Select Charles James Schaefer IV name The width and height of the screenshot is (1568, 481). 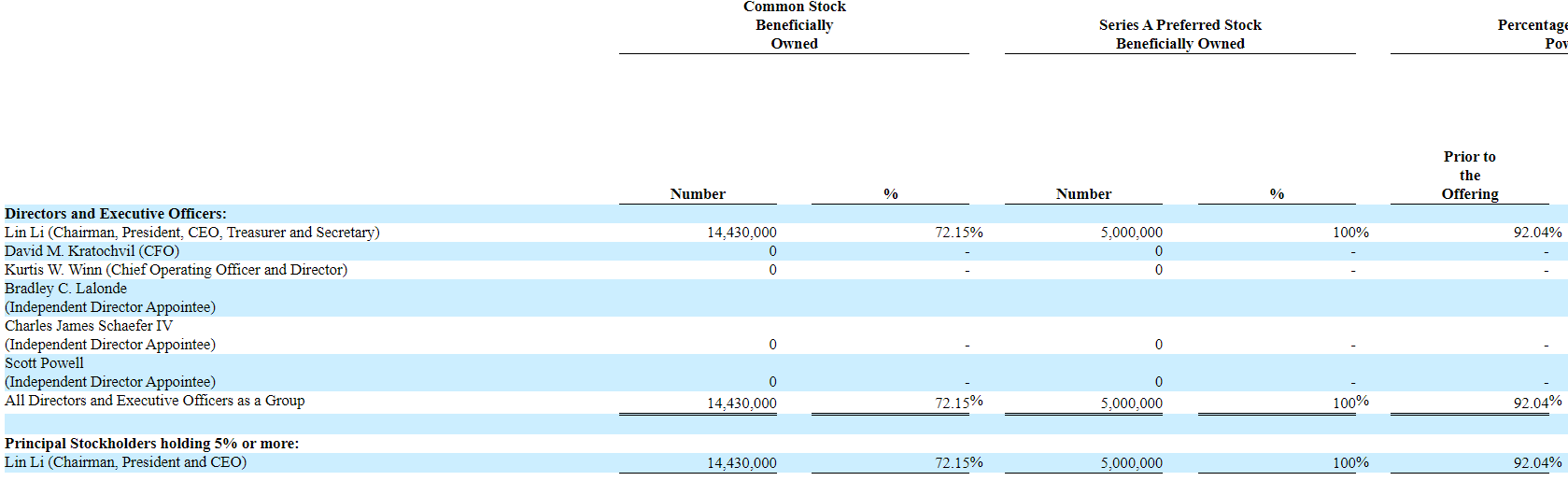click(89, 326)
